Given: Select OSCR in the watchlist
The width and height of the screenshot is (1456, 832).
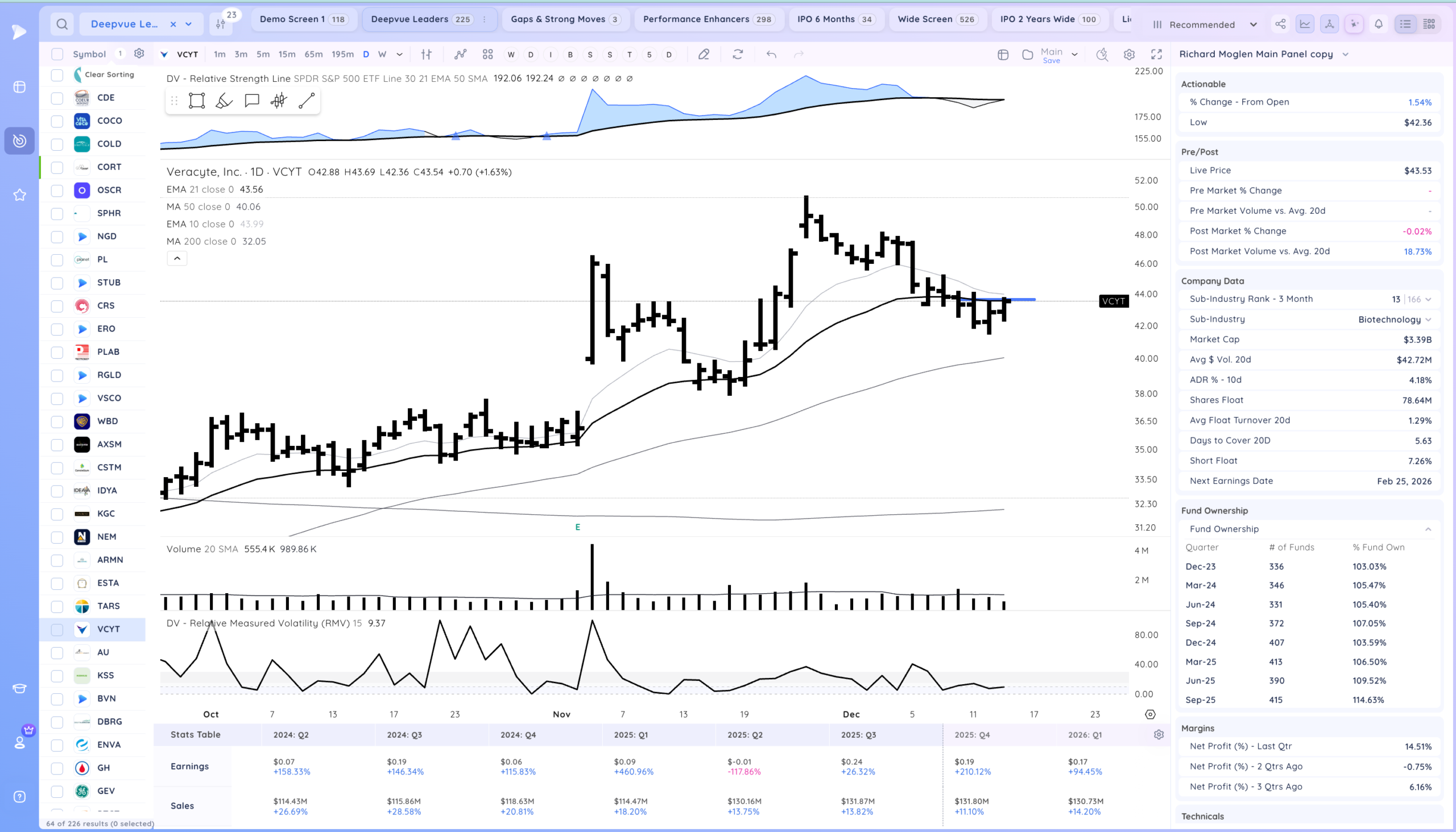Looking at the screenshot, I should 109,191.
